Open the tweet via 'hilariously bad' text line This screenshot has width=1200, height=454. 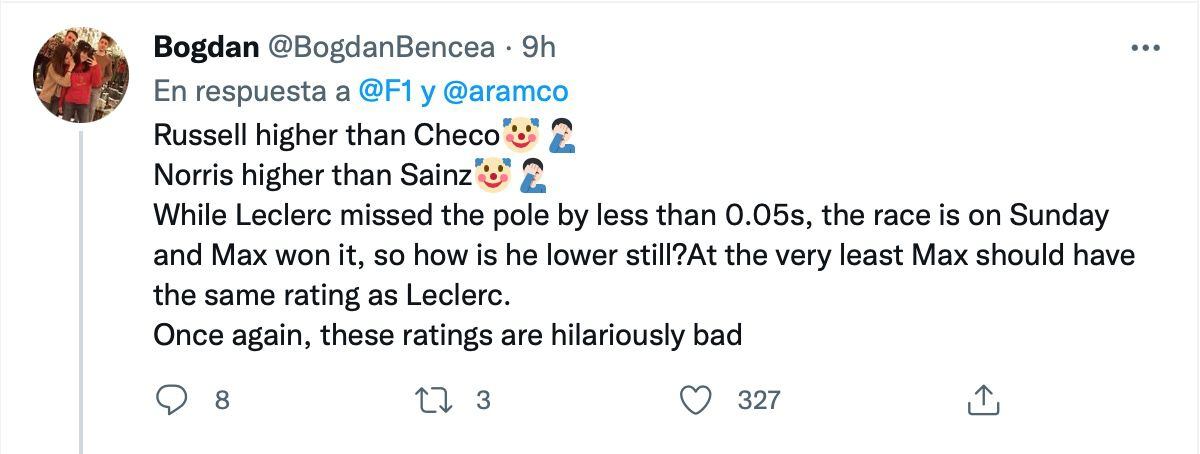(x=447, y=336)
